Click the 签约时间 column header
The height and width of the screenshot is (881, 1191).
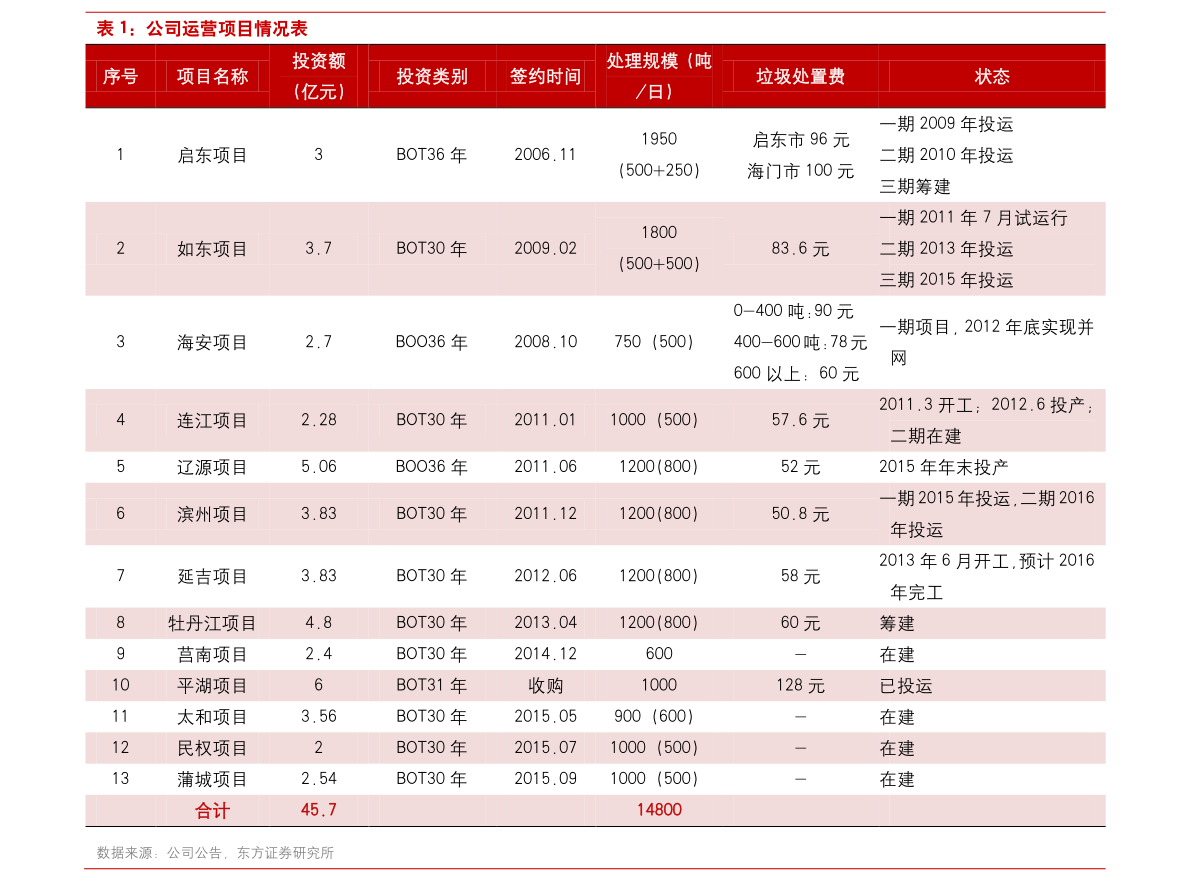point(545,76)
